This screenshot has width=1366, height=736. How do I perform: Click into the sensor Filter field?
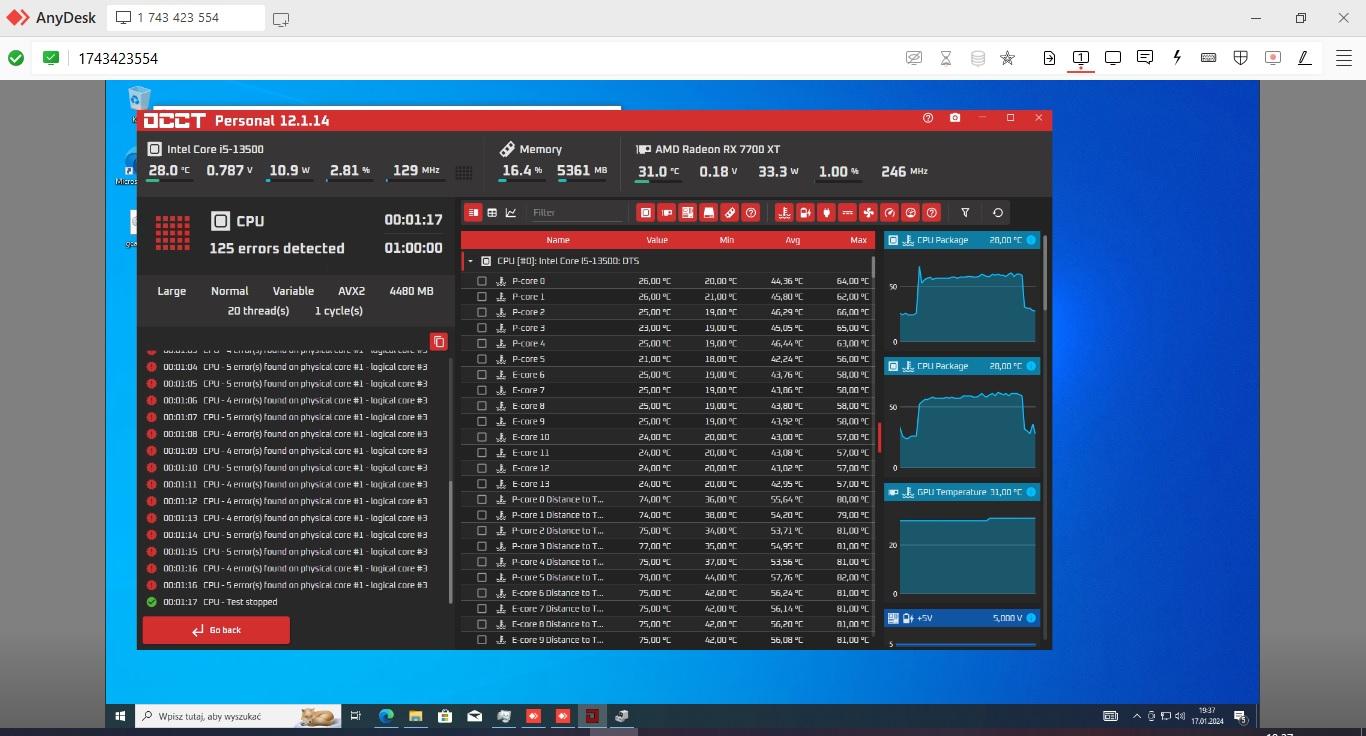click(575, 213)
